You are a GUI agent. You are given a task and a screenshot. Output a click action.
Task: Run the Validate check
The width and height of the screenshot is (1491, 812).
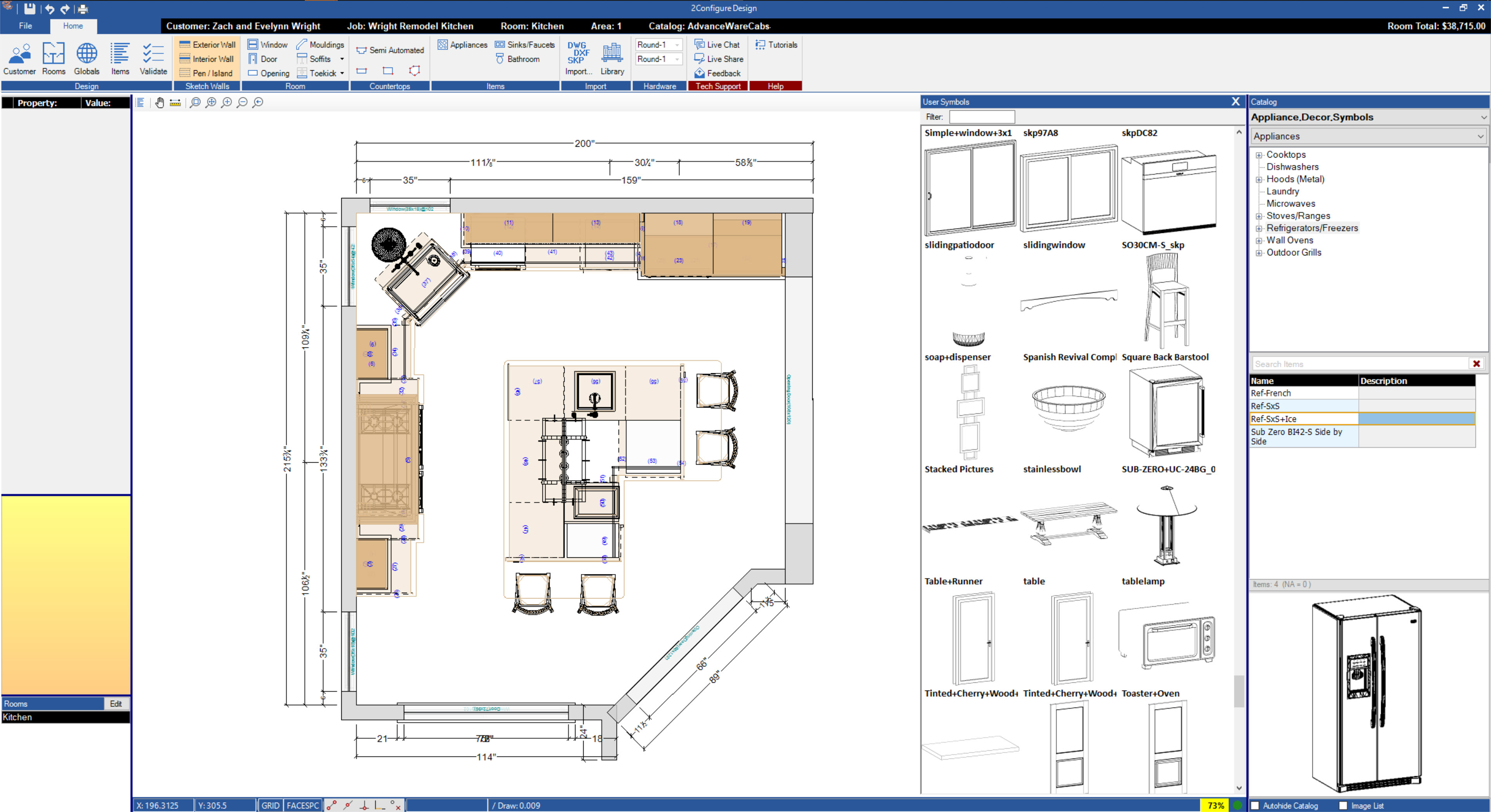(153, 58)
